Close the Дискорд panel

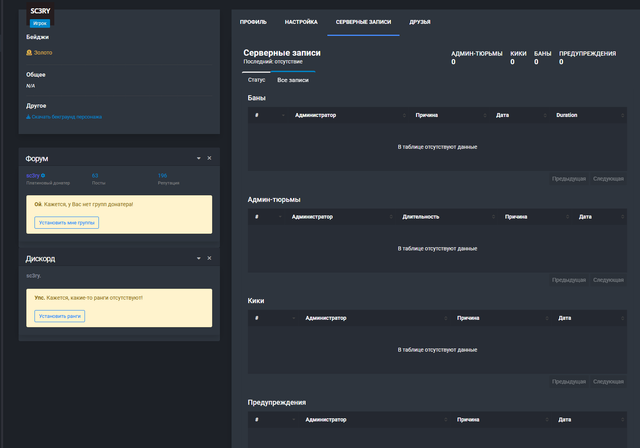[209, 258]
